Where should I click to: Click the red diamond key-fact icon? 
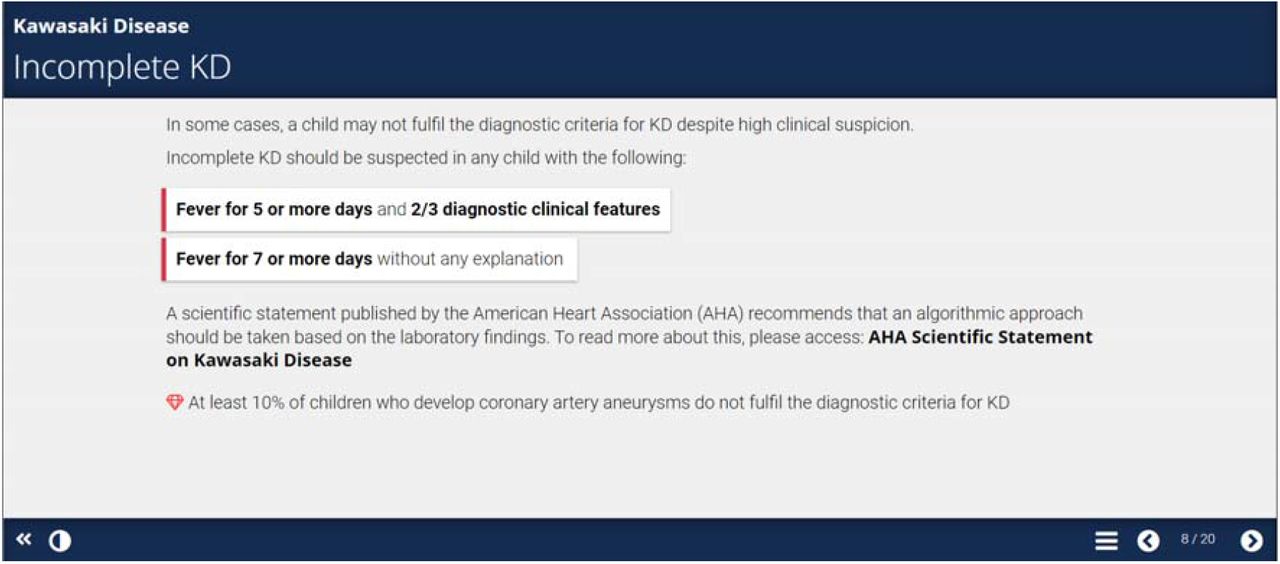click(175, 402)
